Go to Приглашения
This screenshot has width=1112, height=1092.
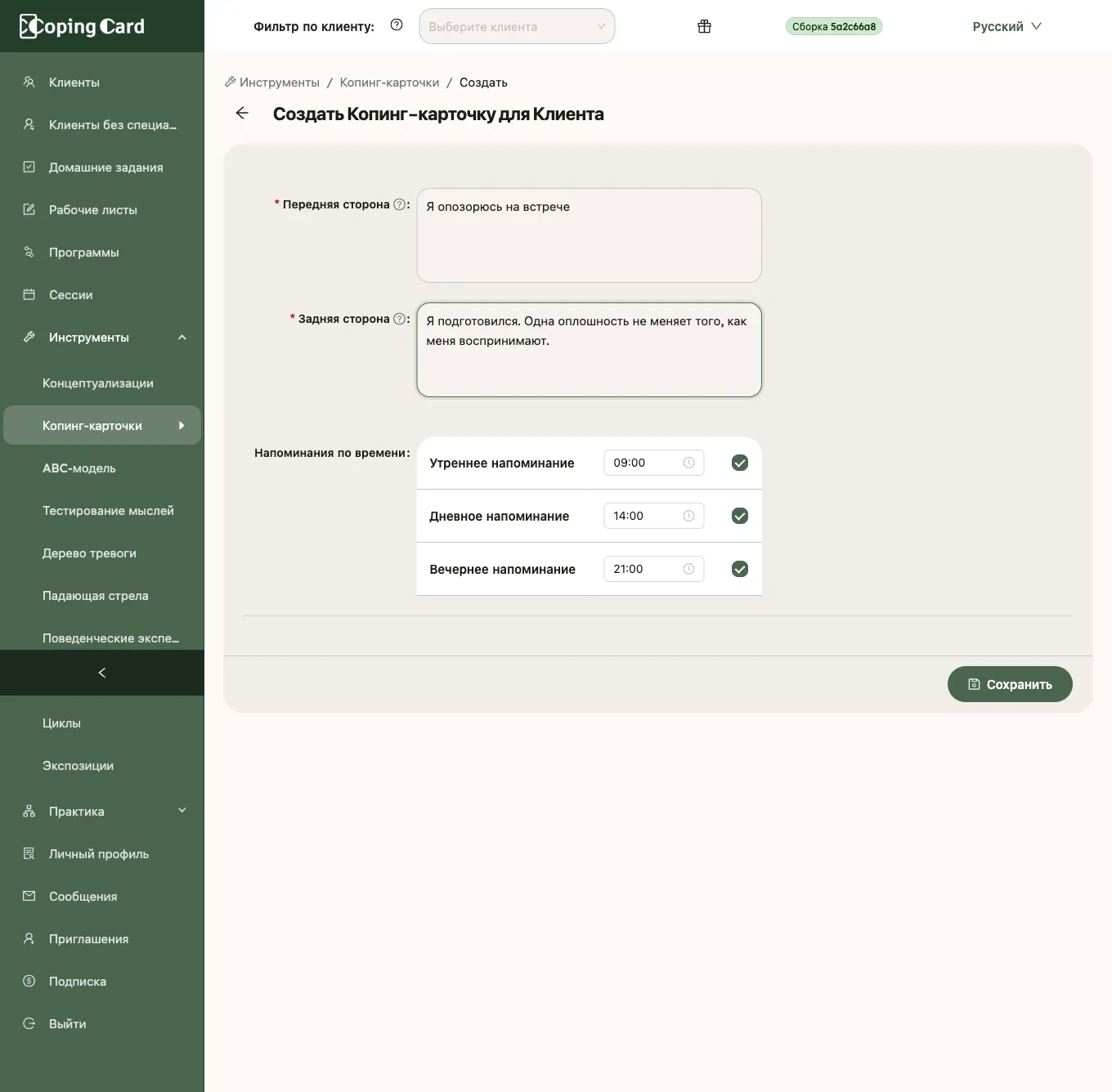point(102,938)
